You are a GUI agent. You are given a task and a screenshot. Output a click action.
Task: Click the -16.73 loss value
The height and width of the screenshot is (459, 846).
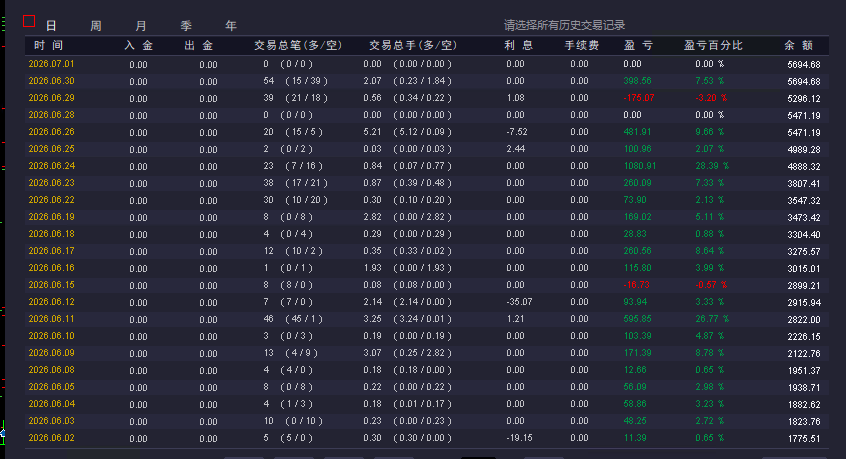tap(637, 285)
